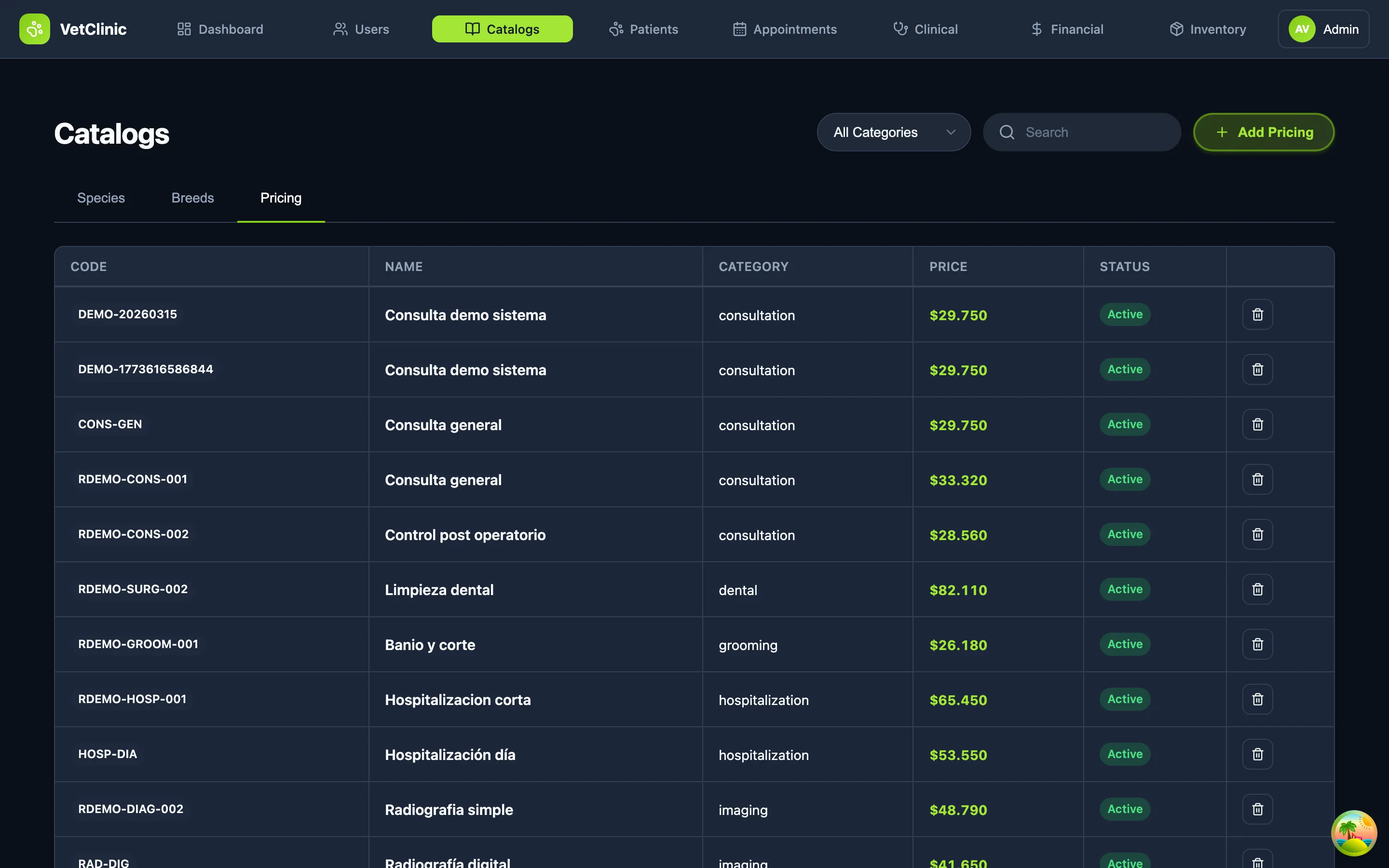Delete the Control post operatorio row
The image size is (1389, 868).
pos(1257,534)
